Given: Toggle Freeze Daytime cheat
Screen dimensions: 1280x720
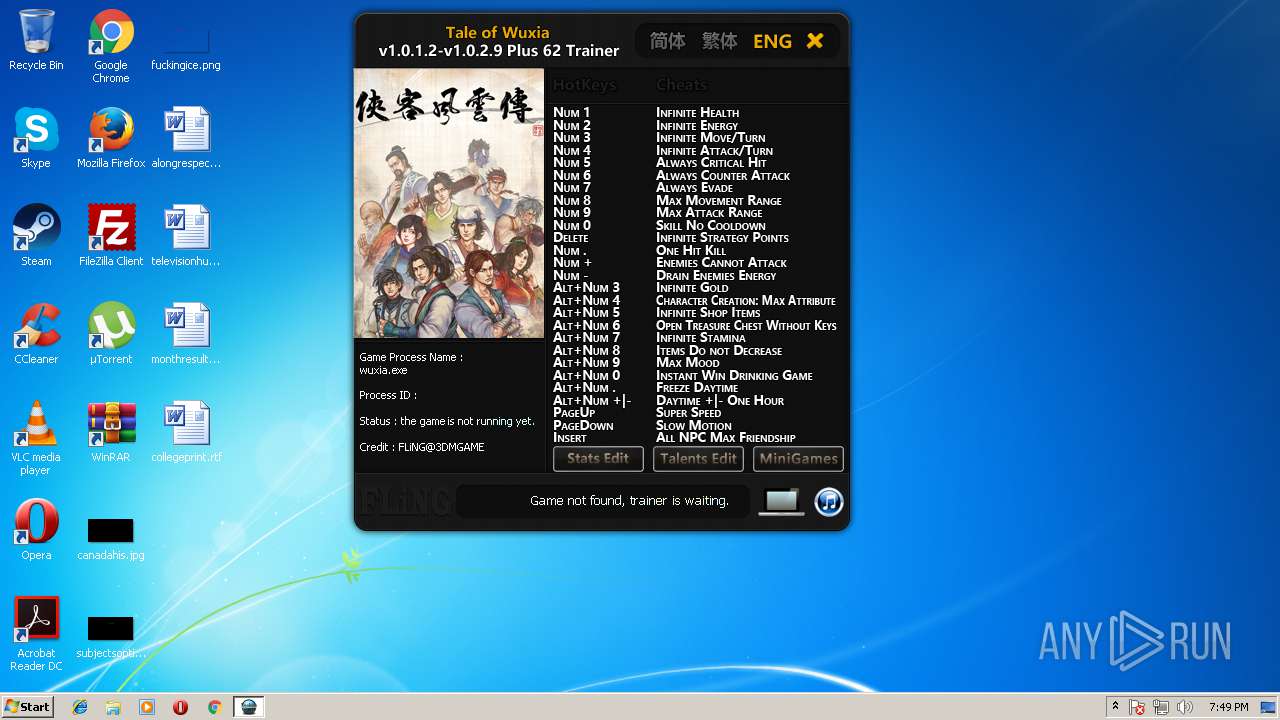Looking at the screenshot, I should (696, 388).
